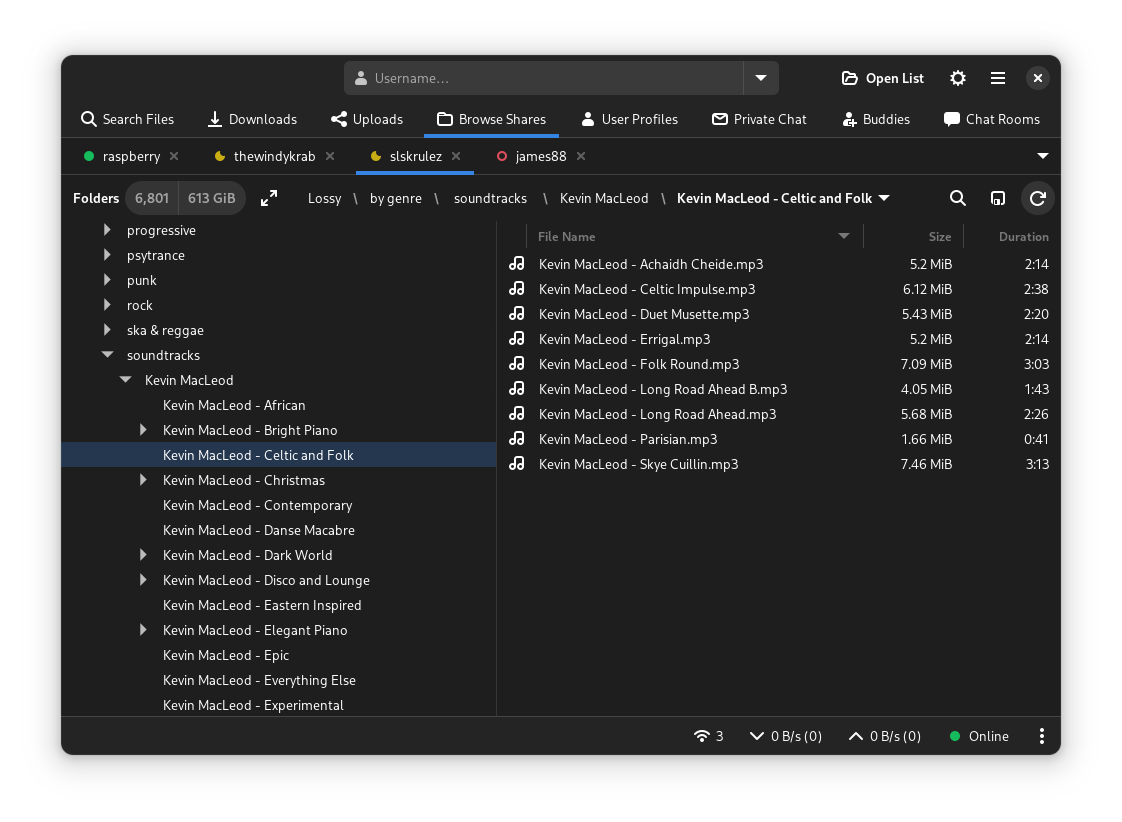
Task: Open the Chat Rooms tab
Action: (991, 119)
